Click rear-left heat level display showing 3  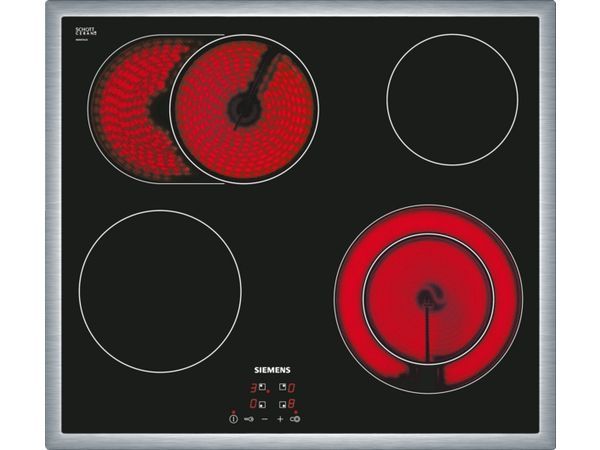coord(254,387)
